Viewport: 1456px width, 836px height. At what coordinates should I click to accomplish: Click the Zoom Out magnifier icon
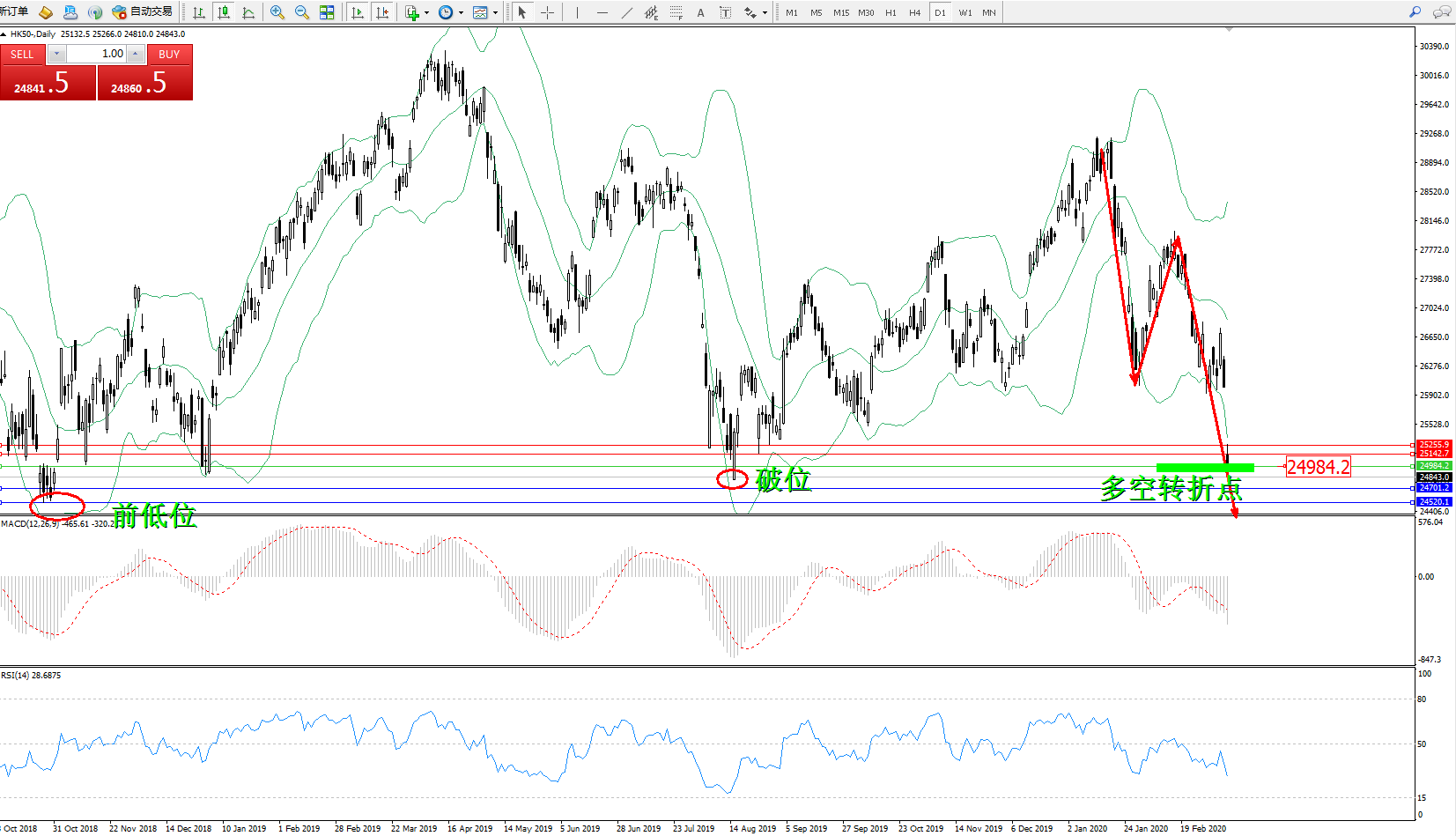[x=302, y=12]
